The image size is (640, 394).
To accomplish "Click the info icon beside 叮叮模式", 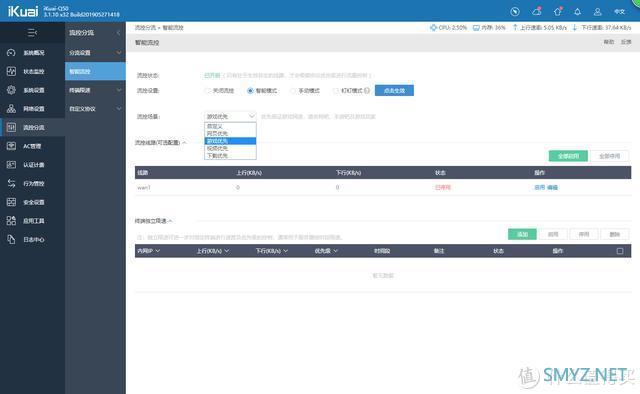I will coord(367,91).
